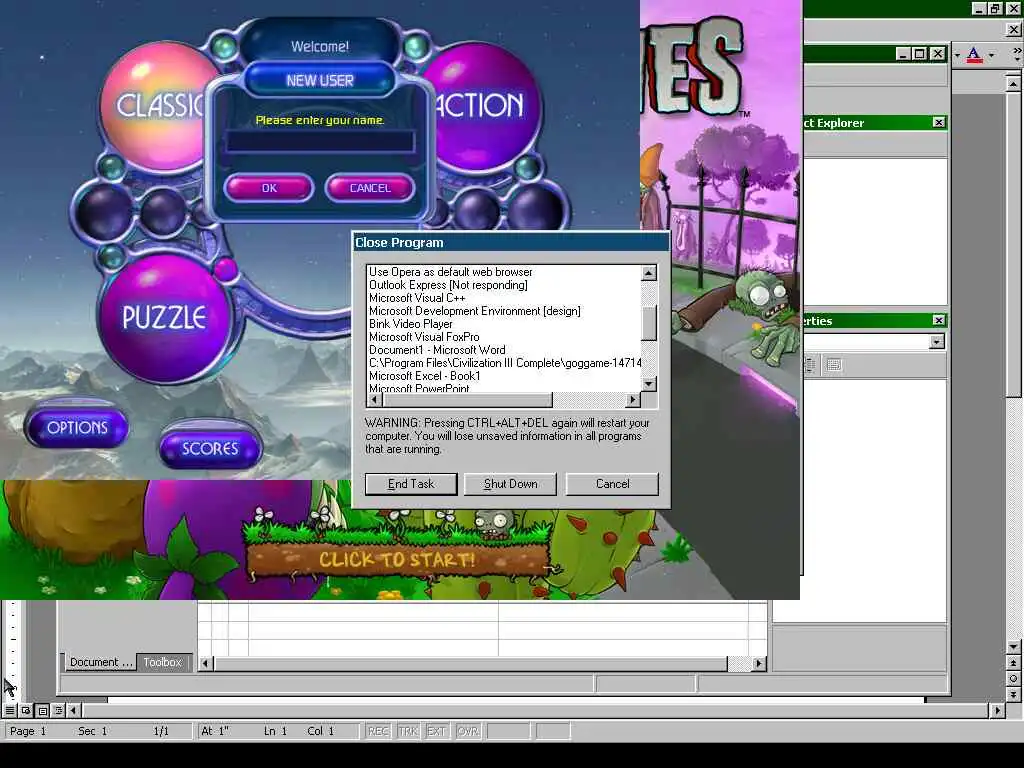
Task: Switch to the Toolbox tab
Action: pyautogui.click(x=163, y=662)
